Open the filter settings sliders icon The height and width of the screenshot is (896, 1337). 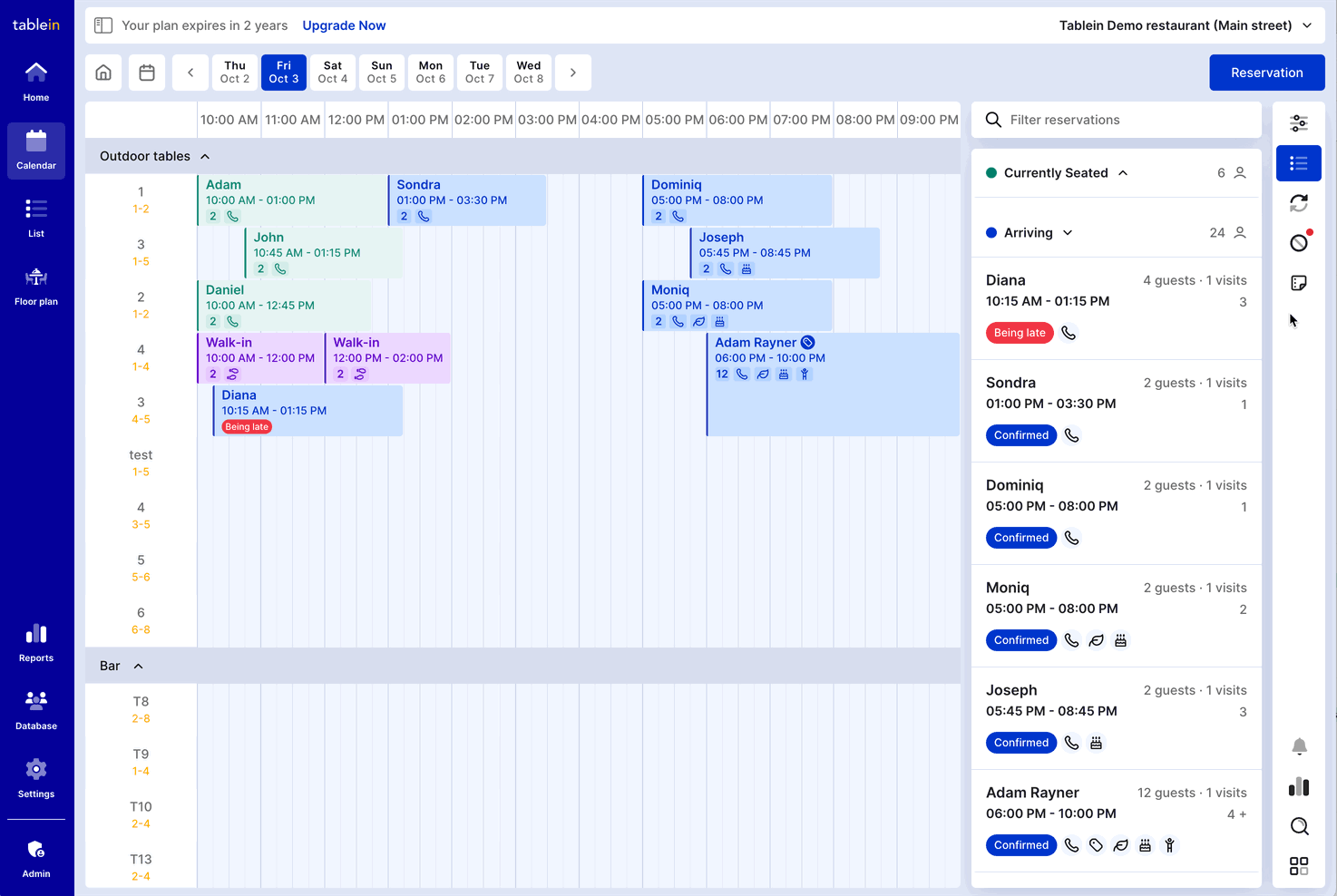[x=1299, y=123]
